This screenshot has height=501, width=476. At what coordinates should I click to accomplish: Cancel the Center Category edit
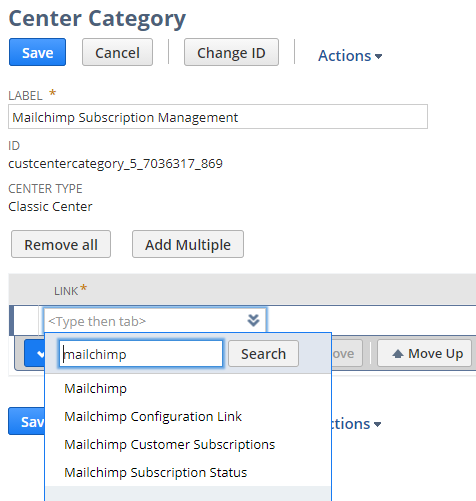(x=117, y=52)
